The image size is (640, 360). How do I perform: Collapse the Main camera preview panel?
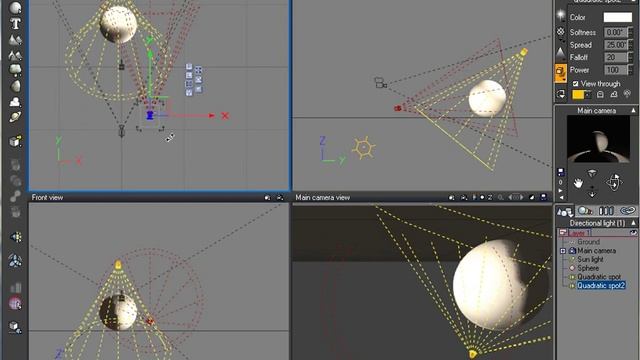[633, 111]
